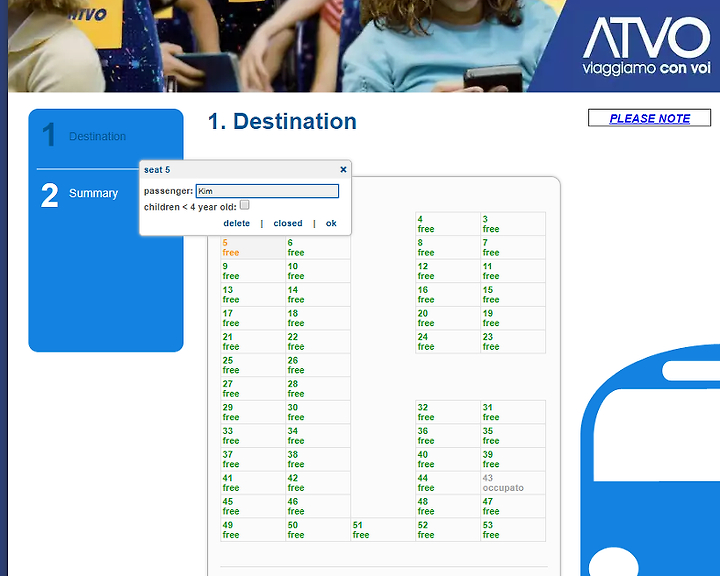Select seat 30 free
720x576 pixels.
pyautogui.click(x=318, y=412)
